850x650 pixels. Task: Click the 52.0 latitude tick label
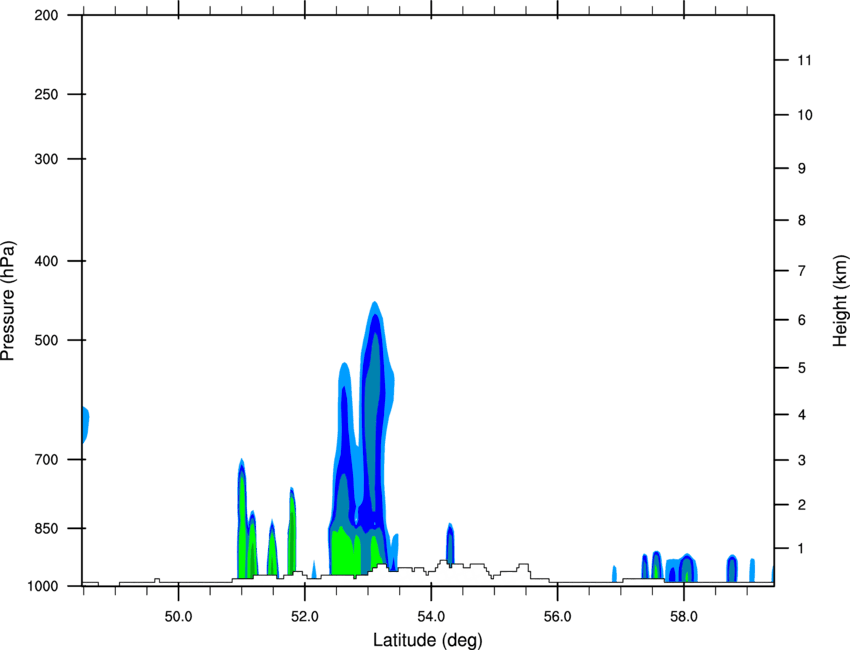(305, 617)
